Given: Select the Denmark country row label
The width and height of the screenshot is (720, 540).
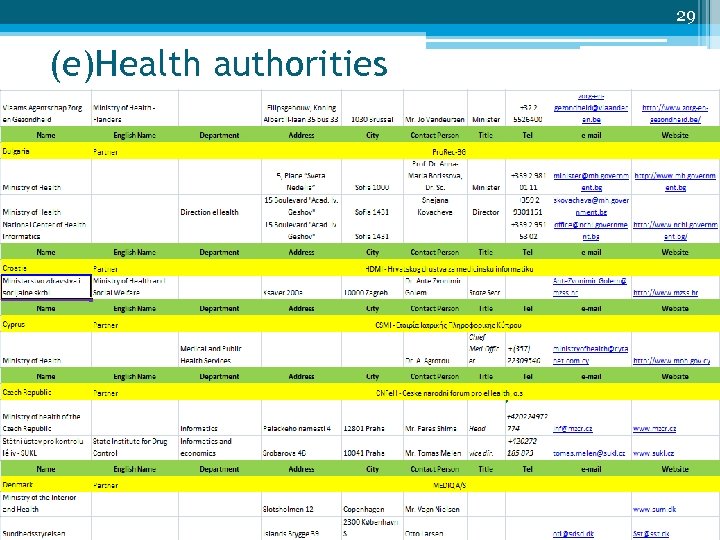Looking at the screenshot, I should coord(18,485).
